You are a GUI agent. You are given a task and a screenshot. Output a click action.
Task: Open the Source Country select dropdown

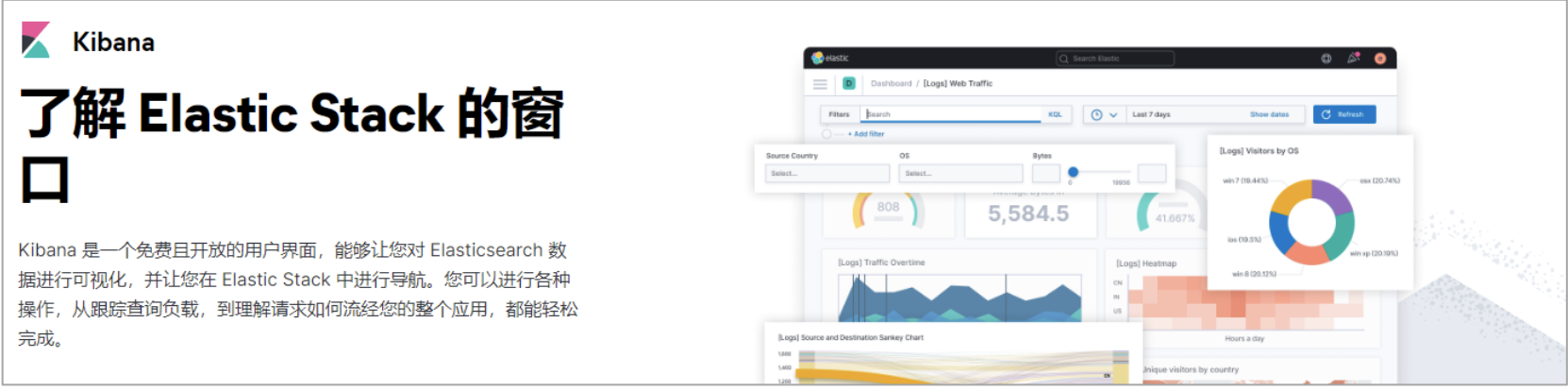[826, 174]
